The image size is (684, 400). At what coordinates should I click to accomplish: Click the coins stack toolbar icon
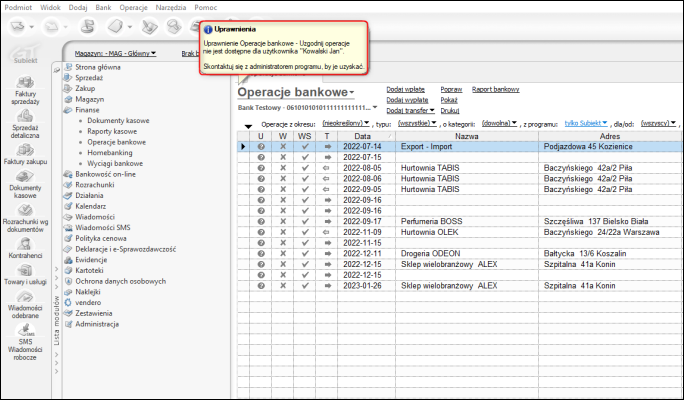click(x=88, y=26)
